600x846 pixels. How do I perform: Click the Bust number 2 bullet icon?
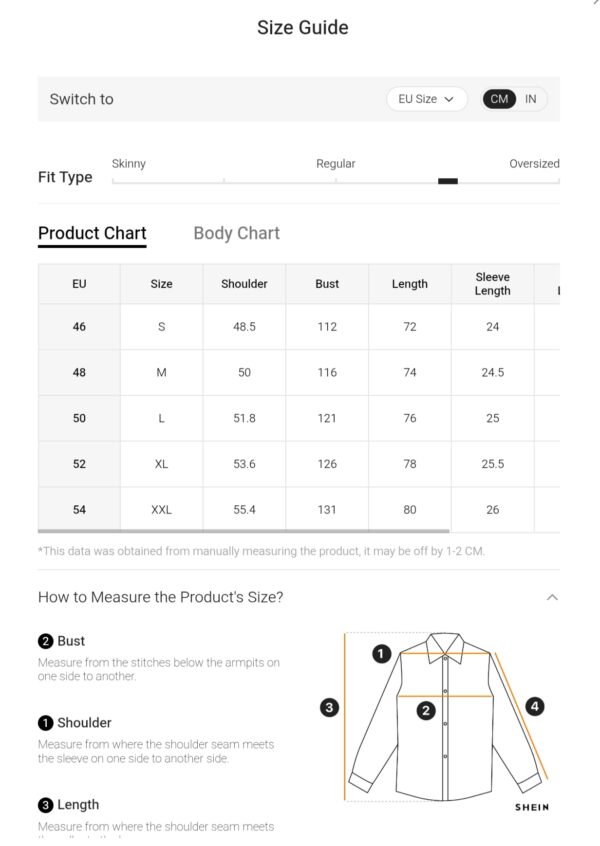(45, 641)
